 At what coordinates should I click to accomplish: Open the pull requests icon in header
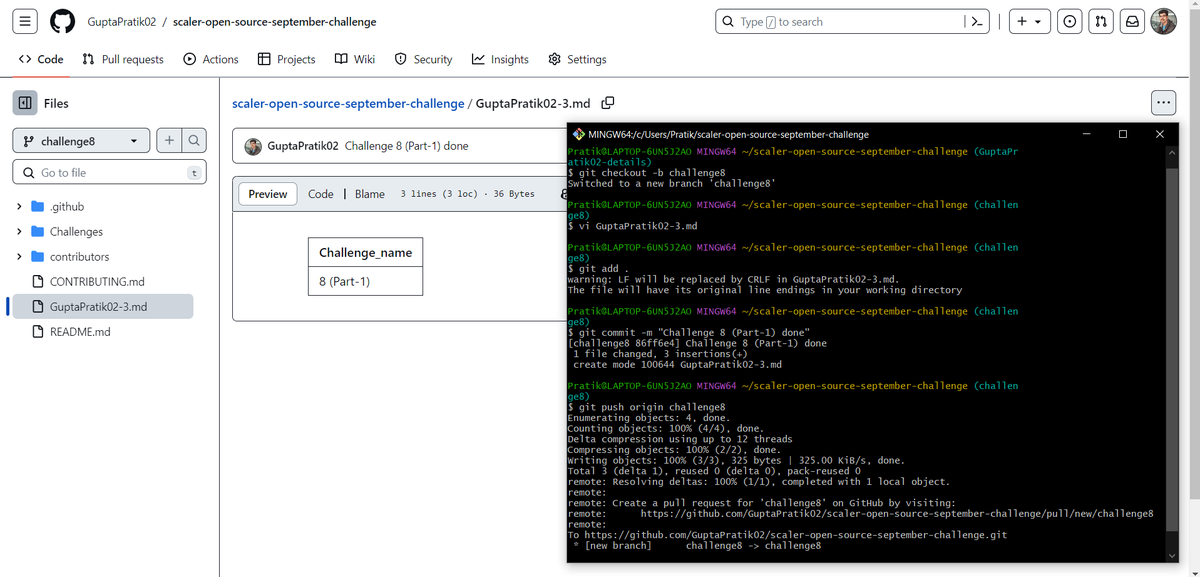pyautogui.click(x=1101, y=22)
